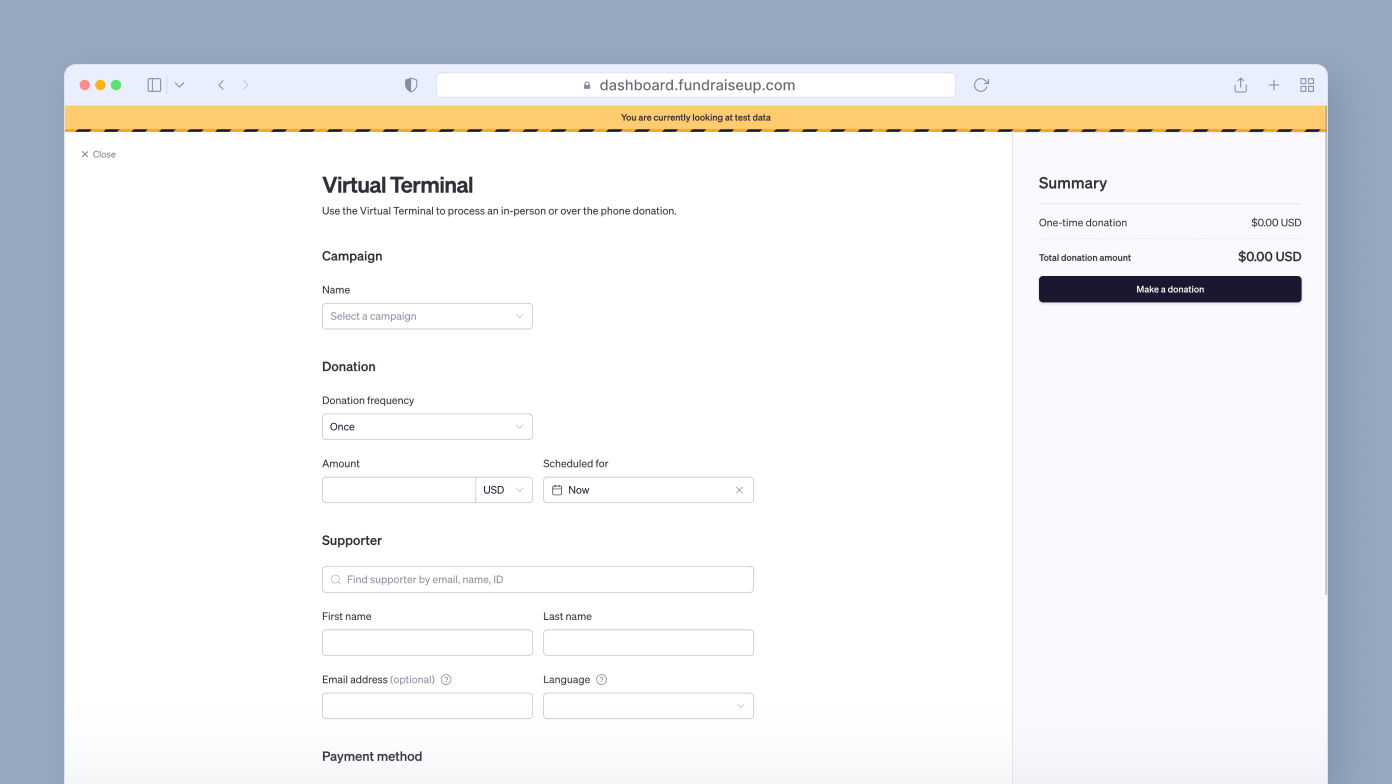The width and height of the screenshot is (1392, 784).
Task: Click the help icon beside Email address
Action: [x=446, y=679]
